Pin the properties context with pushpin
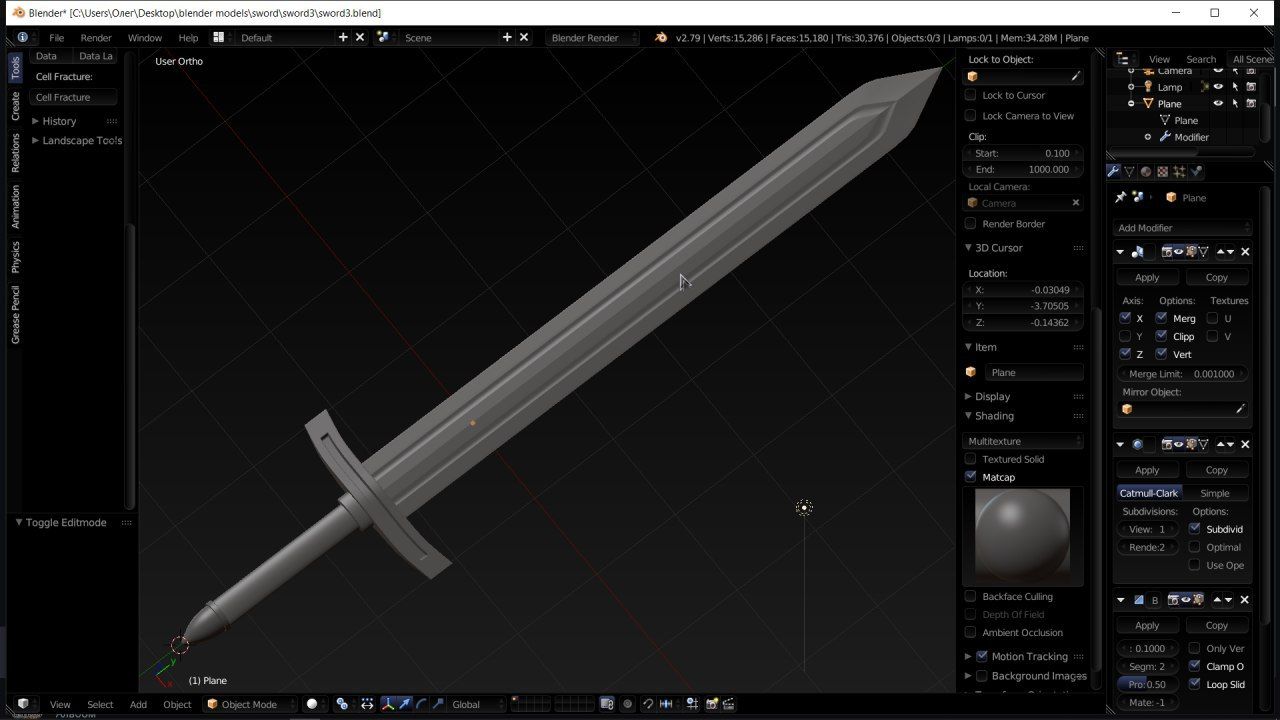The width and height of the screenshot is (1280, 720). [x=1120, y=197]
